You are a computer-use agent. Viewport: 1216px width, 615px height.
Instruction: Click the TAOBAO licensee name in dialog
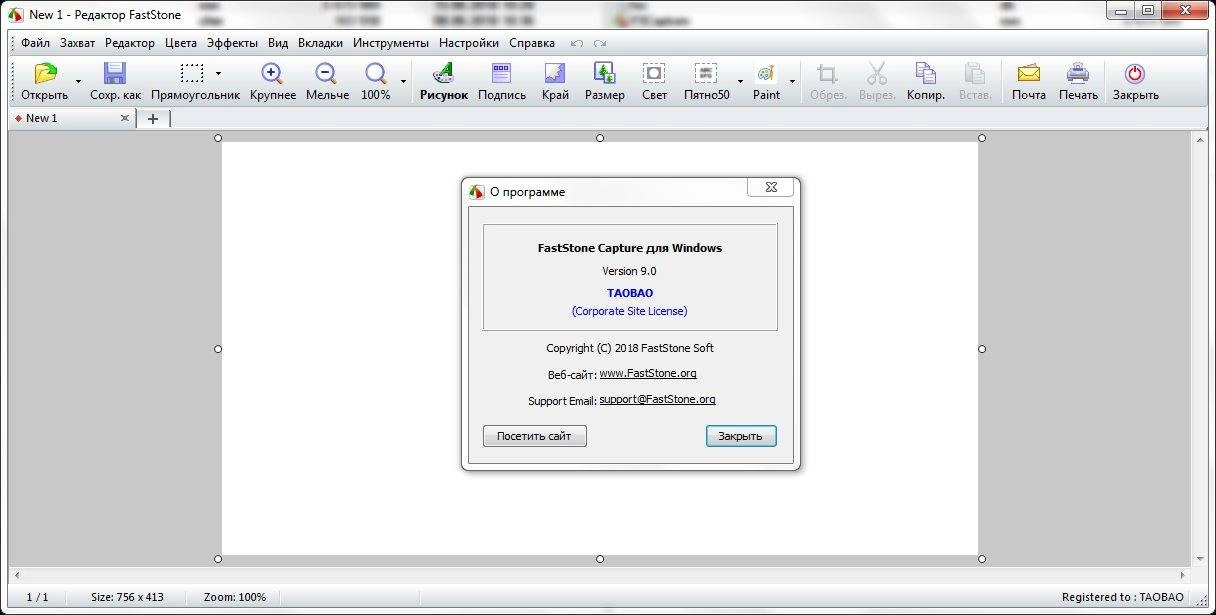(630, 293)
